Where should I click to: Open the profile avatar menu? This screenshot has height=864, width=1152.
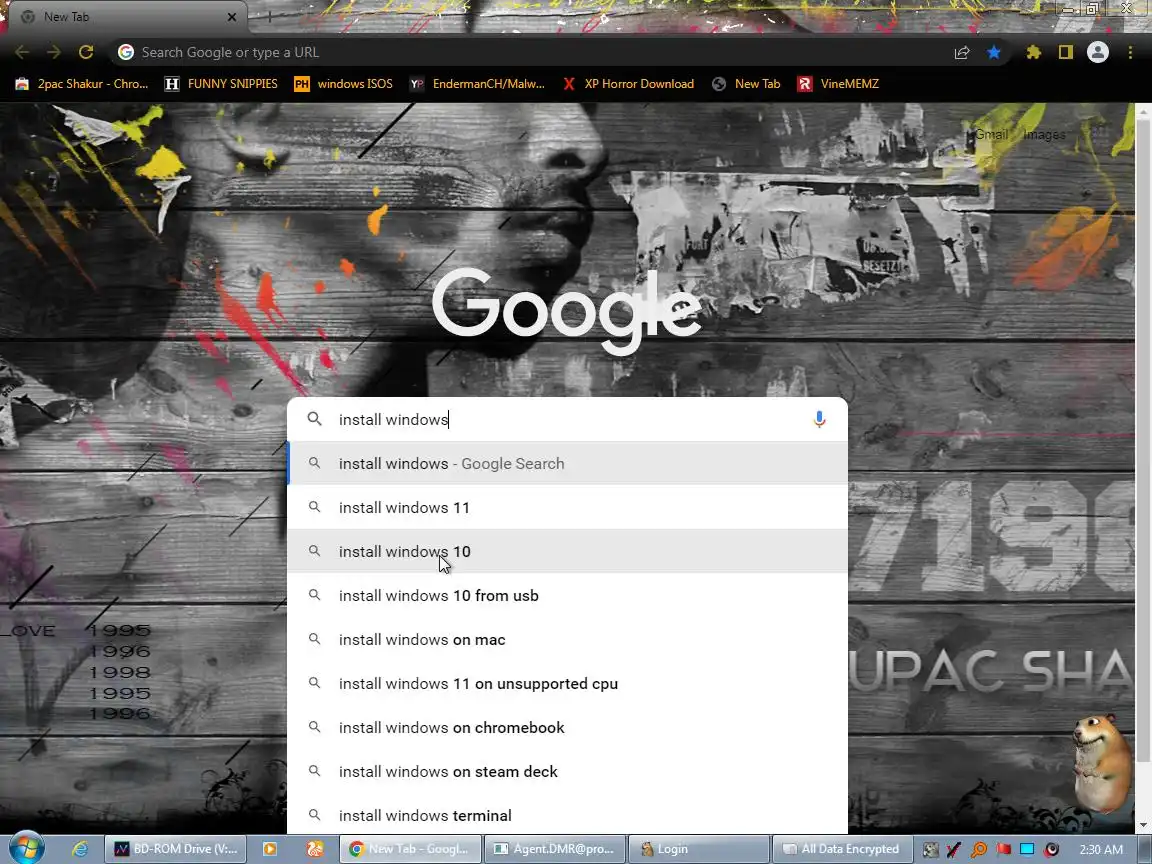pyautogui.click(x=1098, y=52)
